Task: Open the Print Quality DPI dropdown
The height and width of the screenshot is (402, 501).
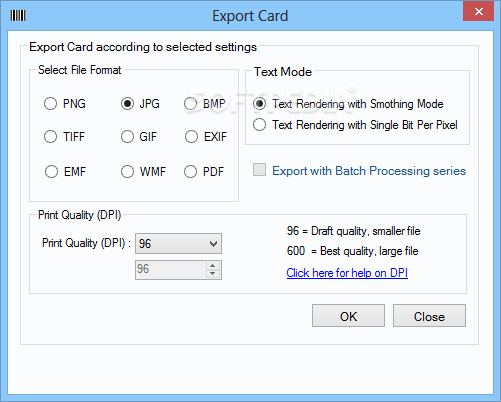Action: click(178, 244)
